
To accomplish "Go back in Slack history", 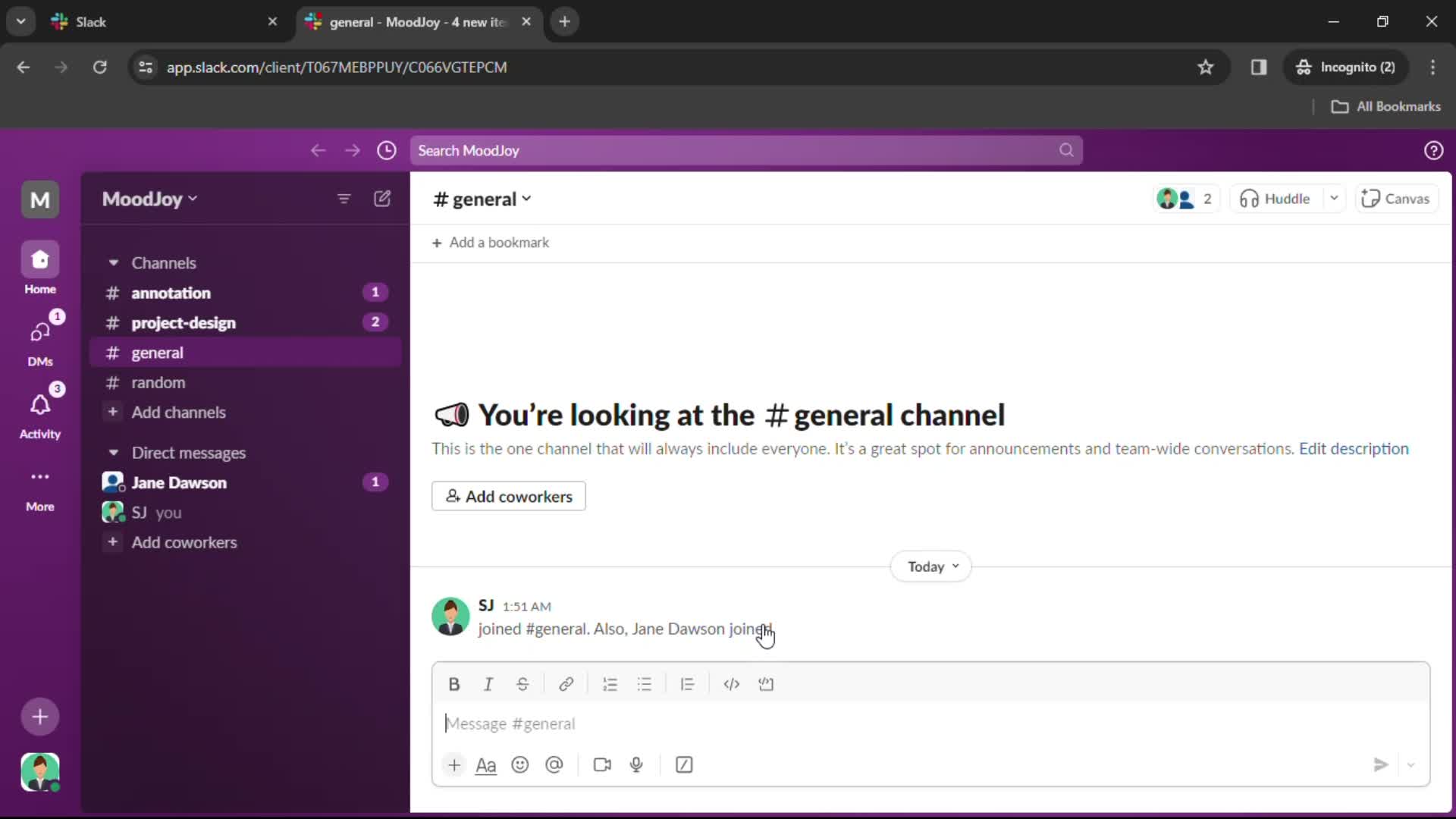I will (318, 150).
